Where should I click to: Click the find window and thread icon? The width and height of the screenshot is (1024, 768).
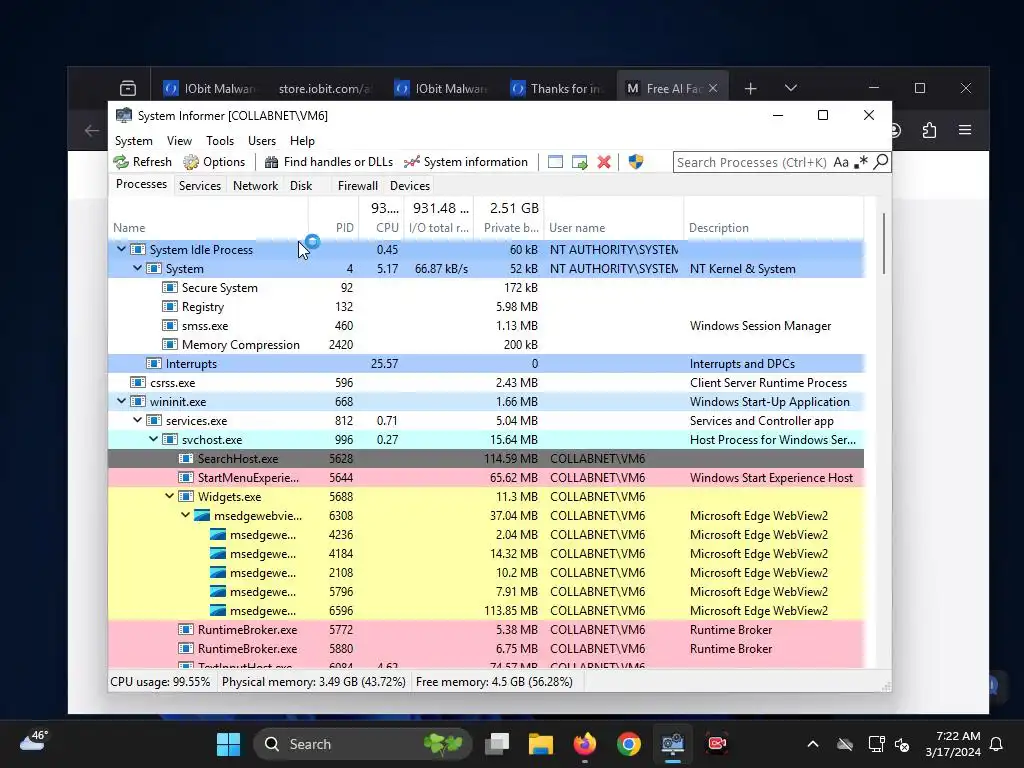pos(579,162)
